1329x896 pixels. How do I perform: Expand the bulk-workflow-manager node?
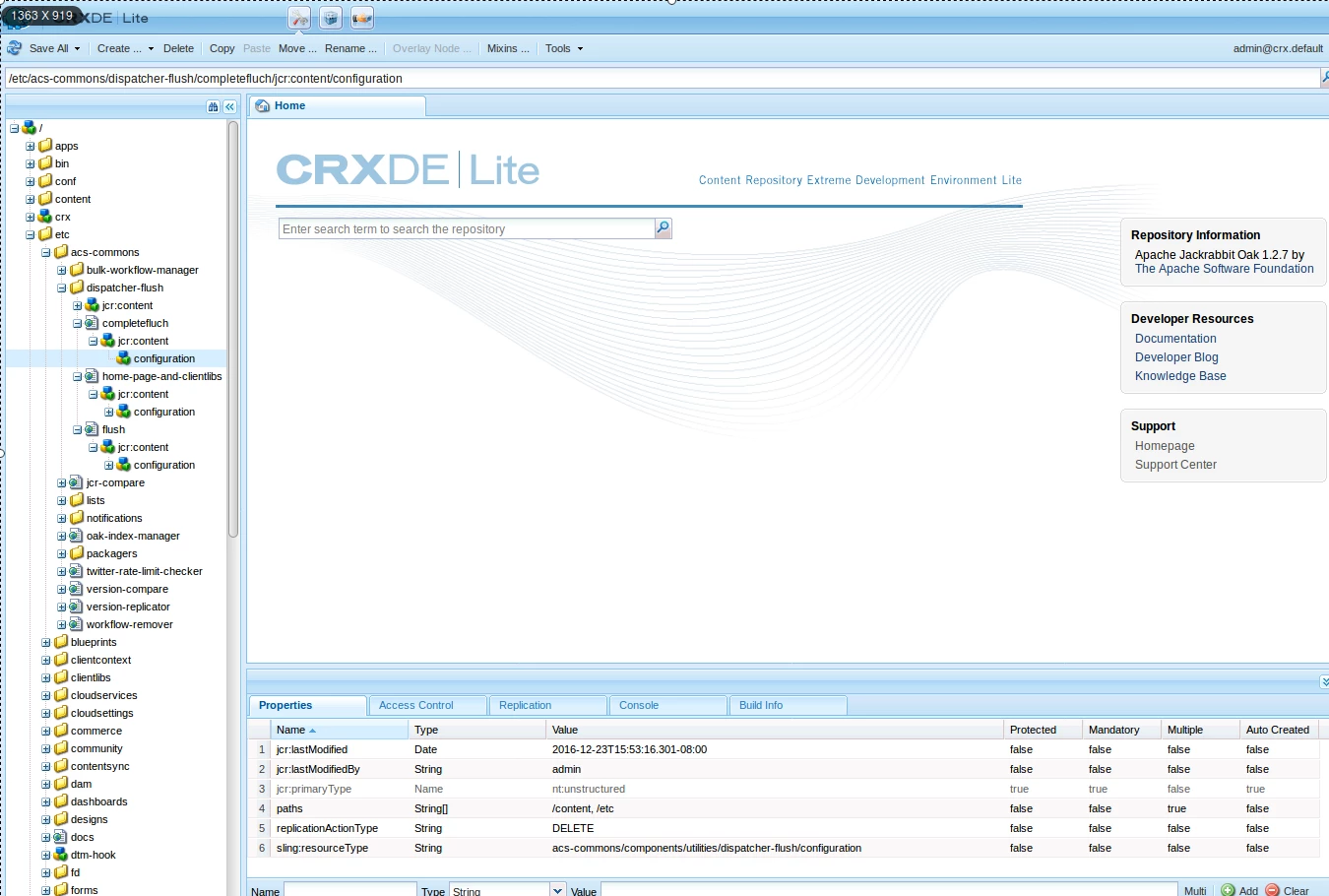[61, 270]
